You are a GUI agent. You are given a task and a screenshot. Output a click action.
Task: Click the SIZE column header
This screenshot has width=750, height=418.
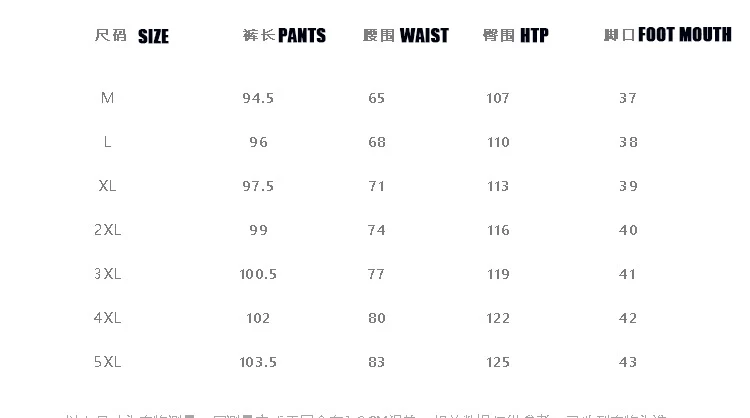pyautogui.click(x=132, y=36)
